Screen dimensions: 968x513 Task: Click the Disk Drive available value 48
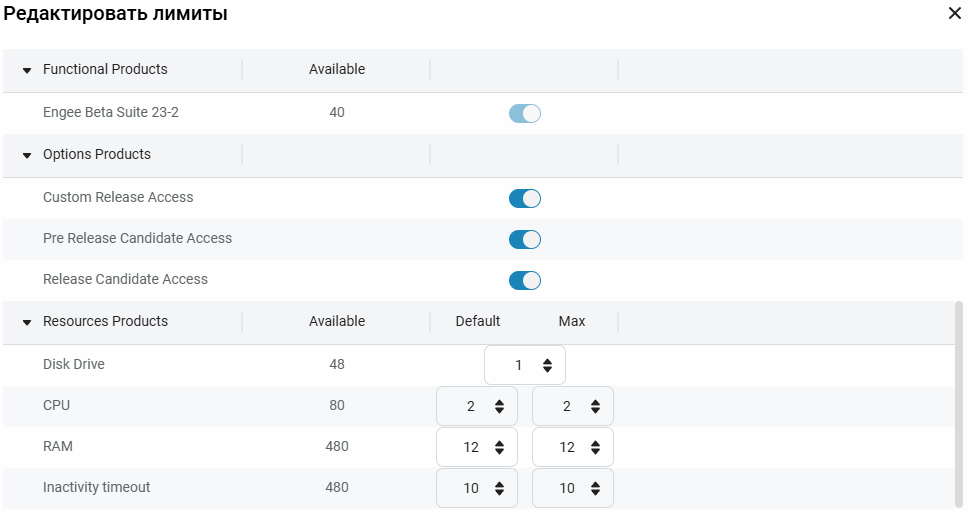point(337,364)
